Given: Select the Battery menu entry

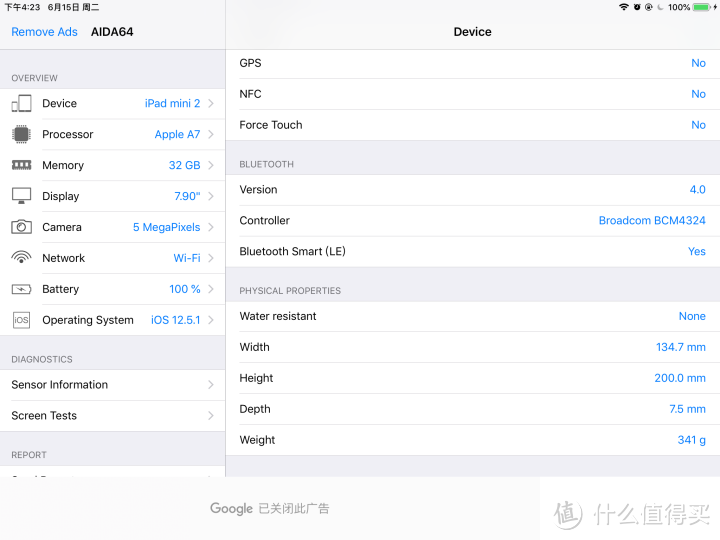Looking at the screenshot, I should [x=112, y=289].
